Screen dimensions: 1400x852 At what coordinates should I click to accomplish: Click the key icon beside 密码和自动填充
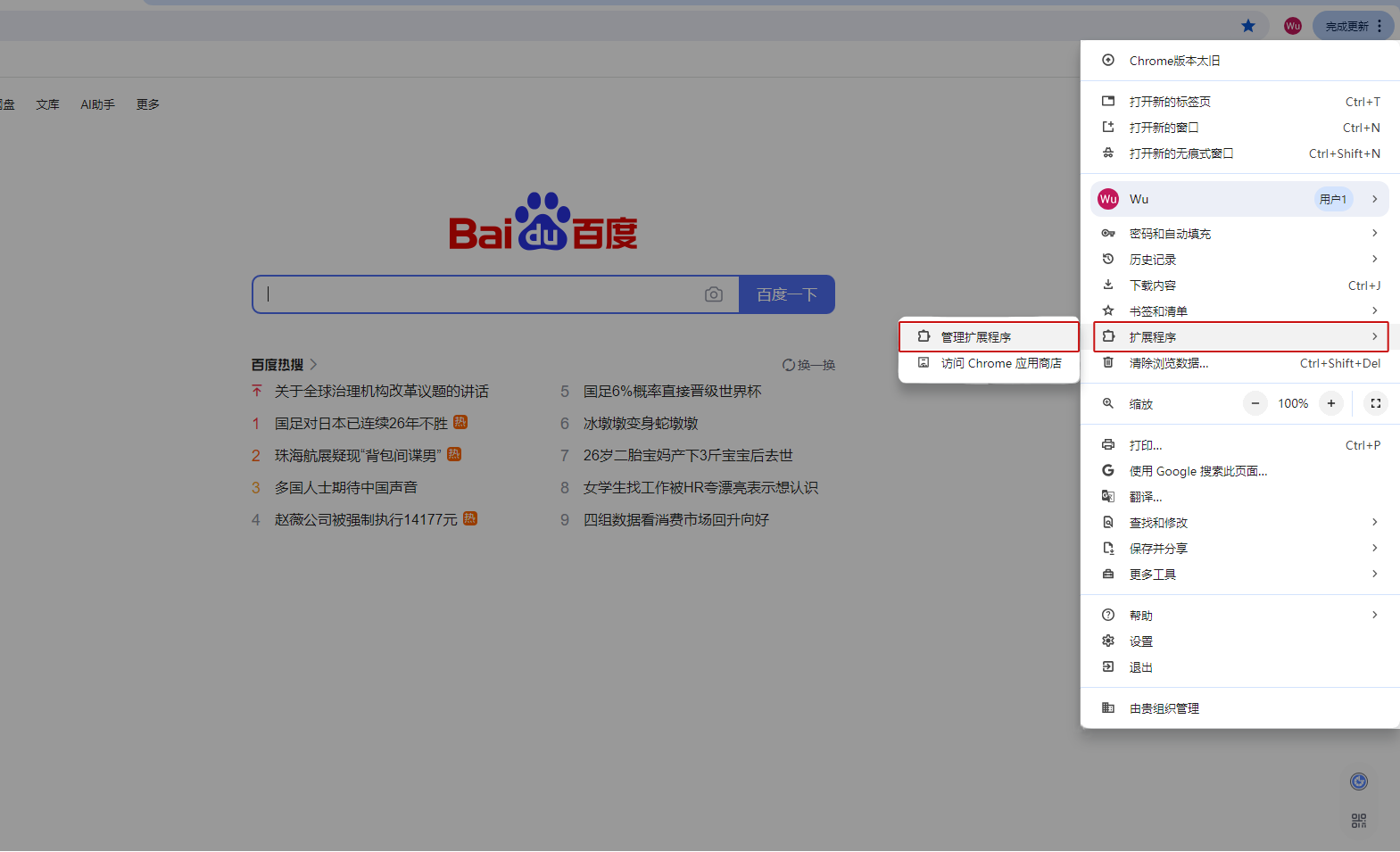pos(1108,233)
